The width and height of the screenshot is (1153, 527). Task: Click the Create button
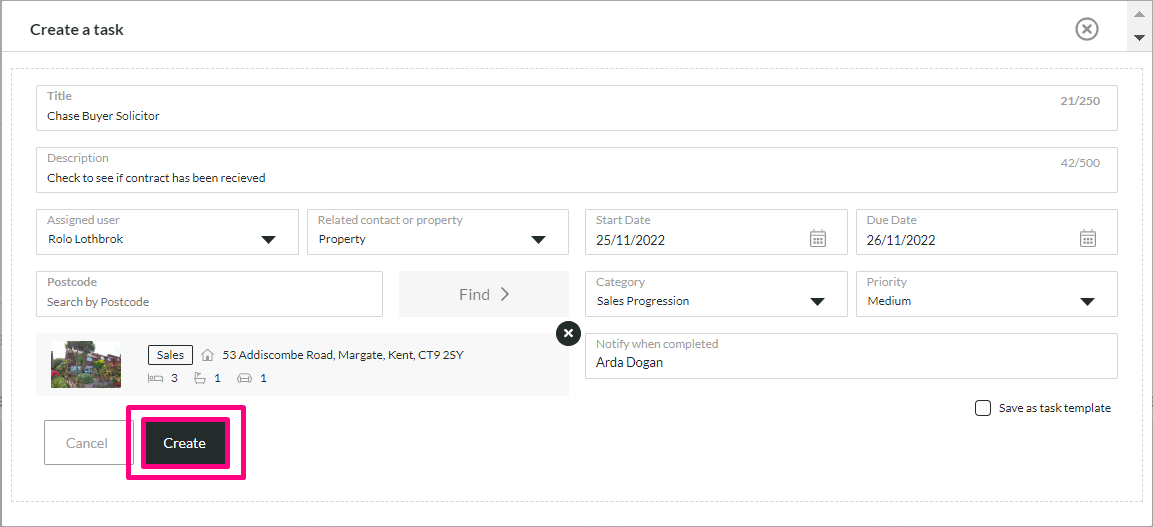(185, 443)
